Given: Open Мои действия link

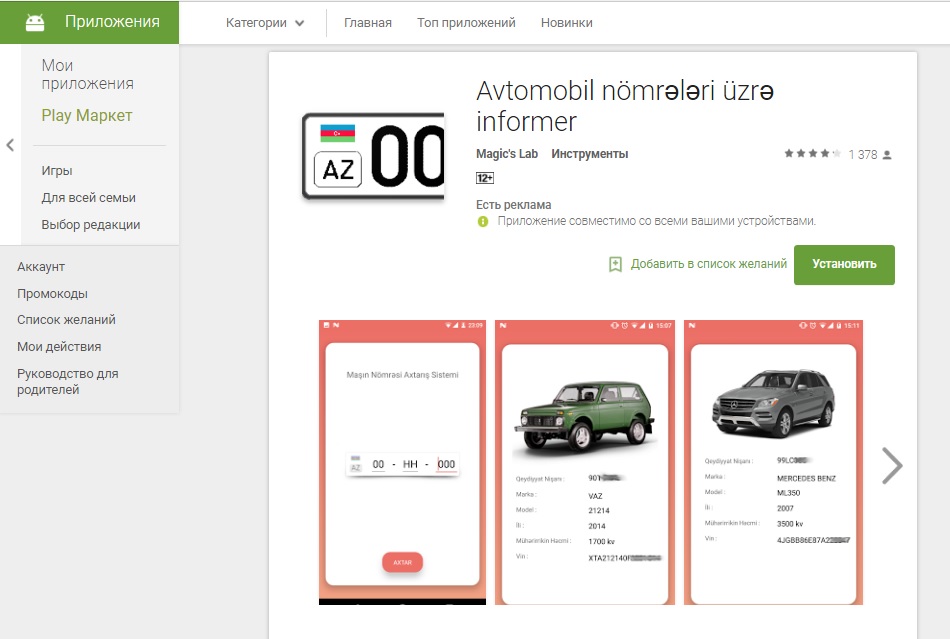Looking at the screenshot, I should click(59, 347).
